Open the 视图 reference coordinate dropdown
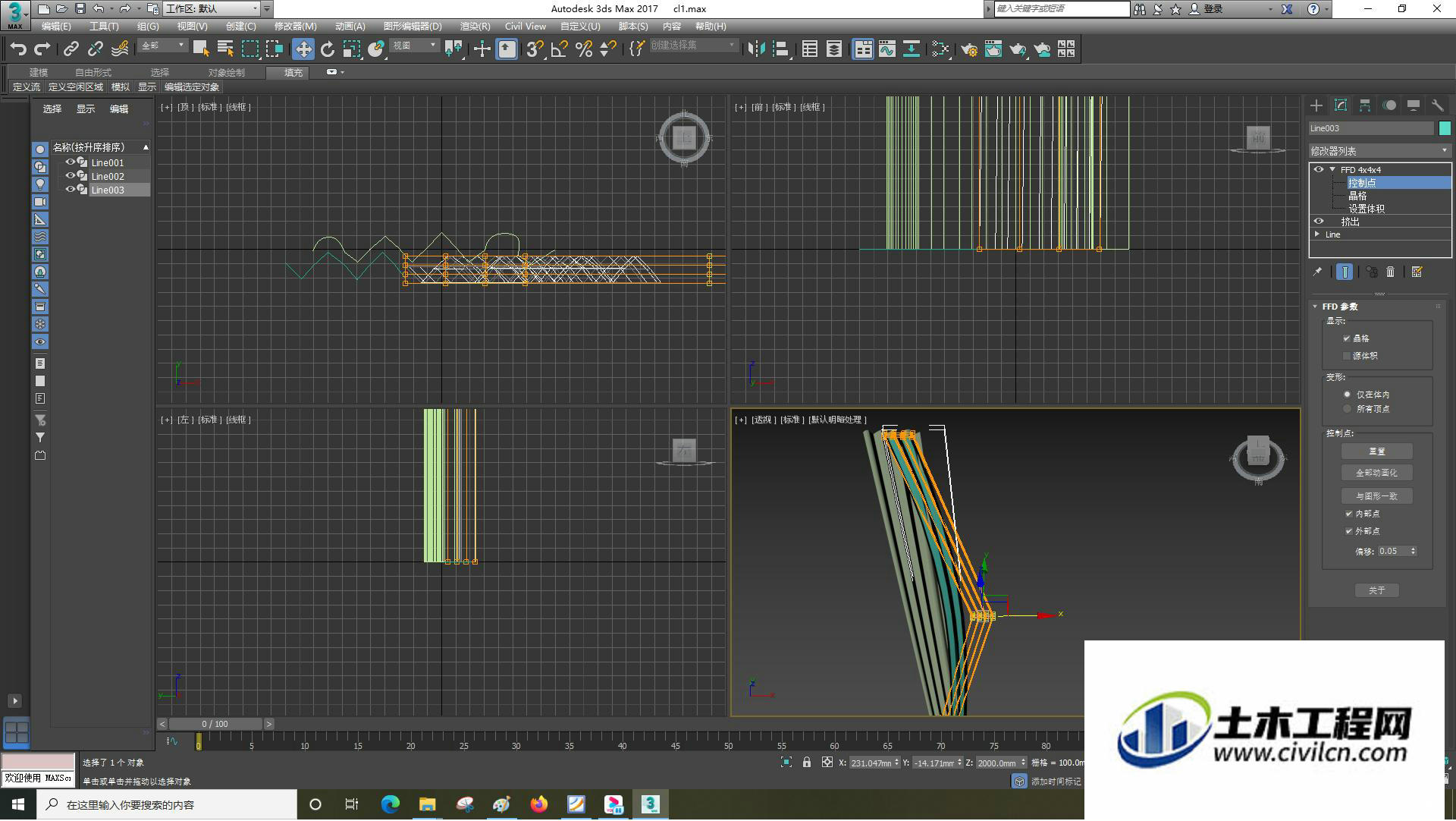This screenshot has height=821, width=1456. pos(414,46)
